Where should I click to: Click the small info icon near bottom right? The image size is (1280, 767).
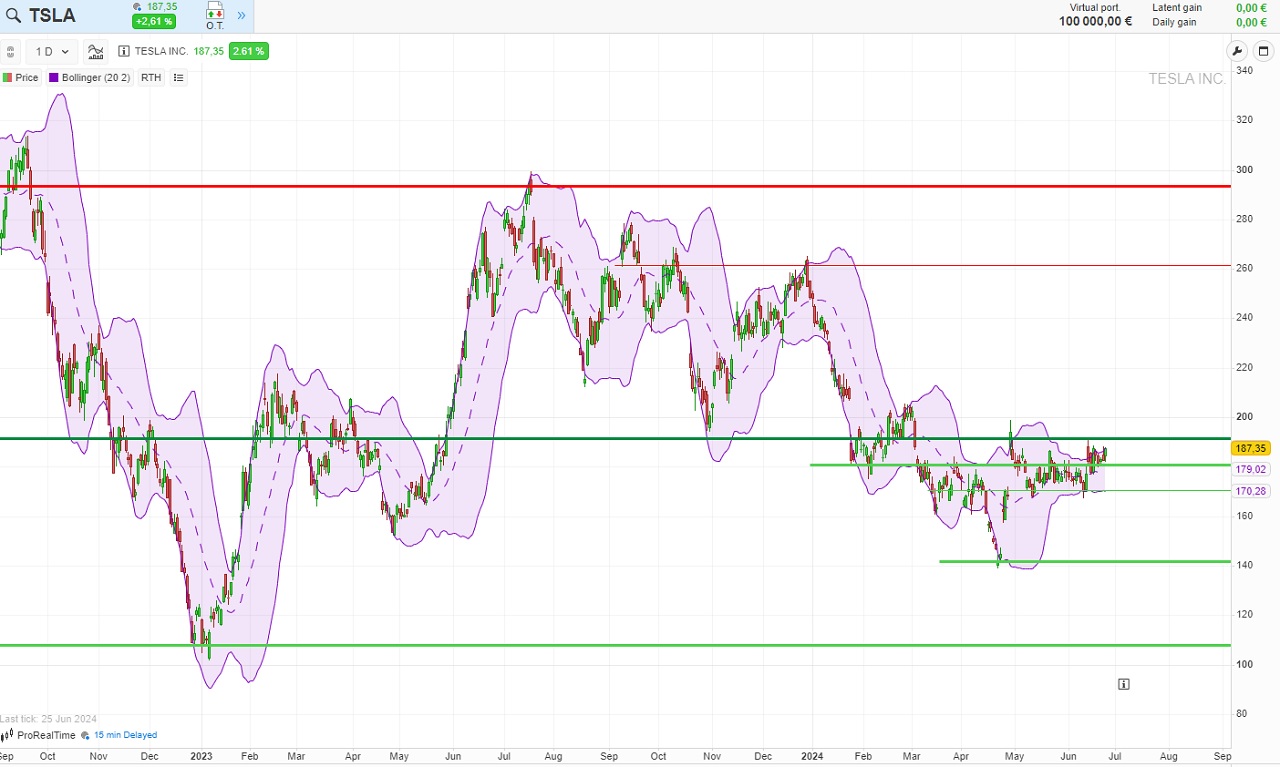[x=1124, y=684]
